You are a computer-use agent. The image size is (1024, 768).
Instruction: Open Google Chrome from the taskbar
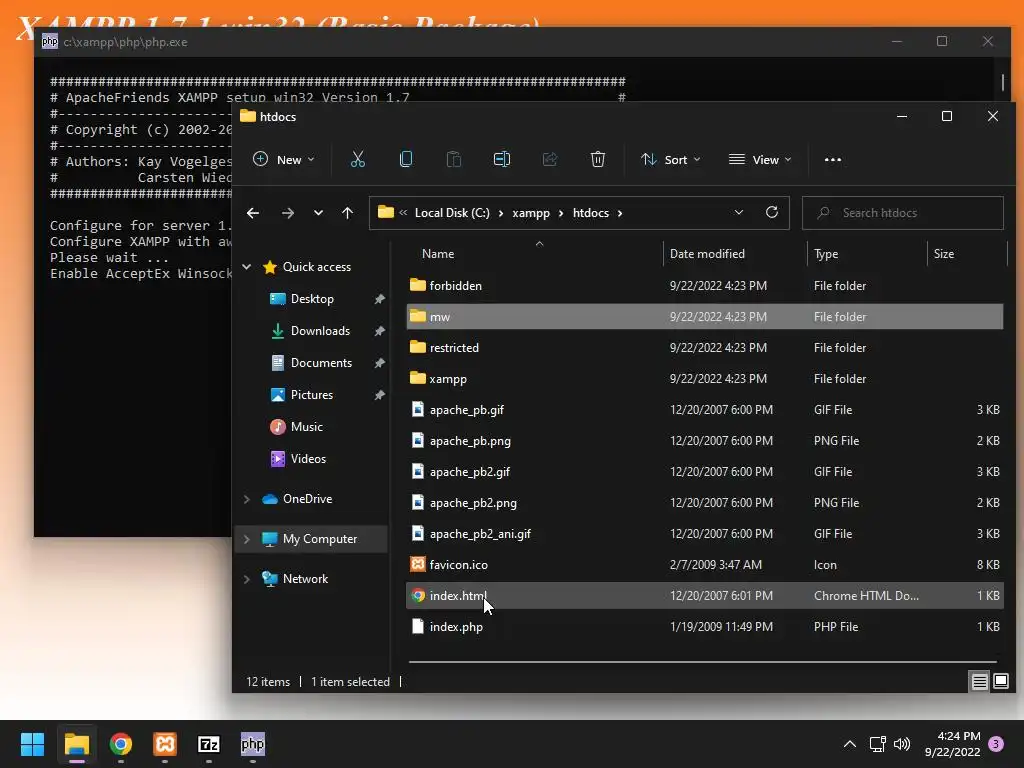coord(121,744)
